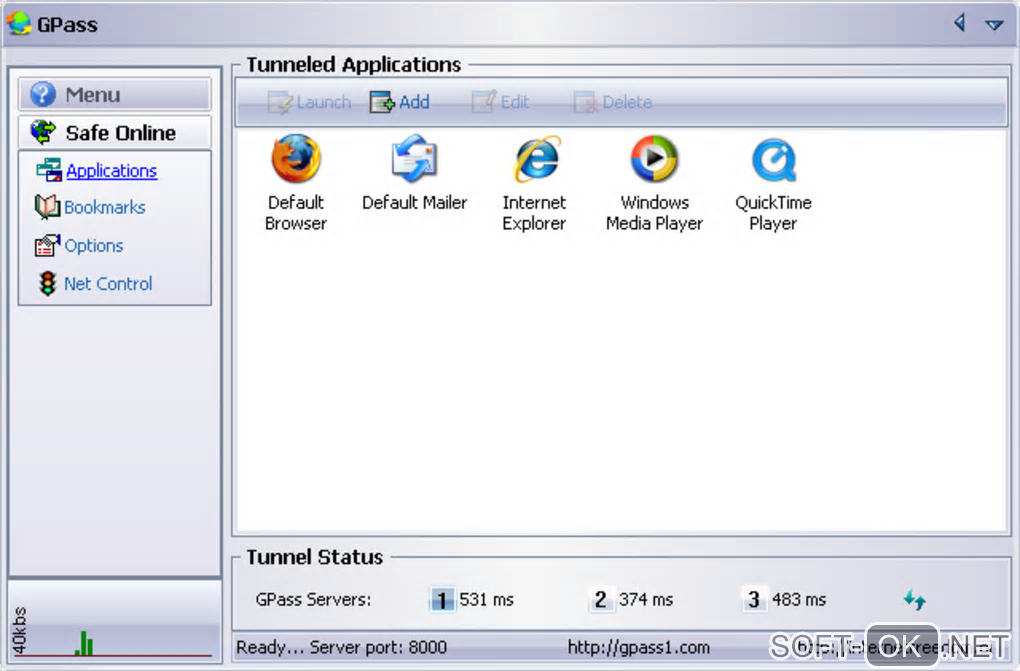This screenshot has height=671, width=1020.
Task: Select the QuickTime Player icon
Action: tap(773, 161)
